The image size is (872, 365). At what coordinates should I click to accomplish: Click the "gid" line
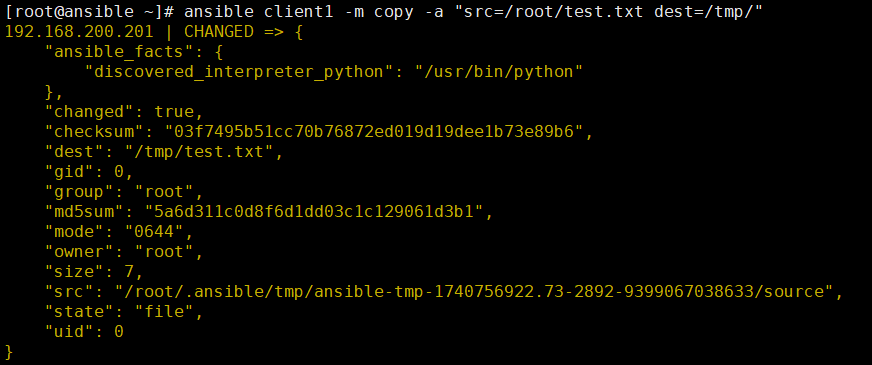[89, 172]
